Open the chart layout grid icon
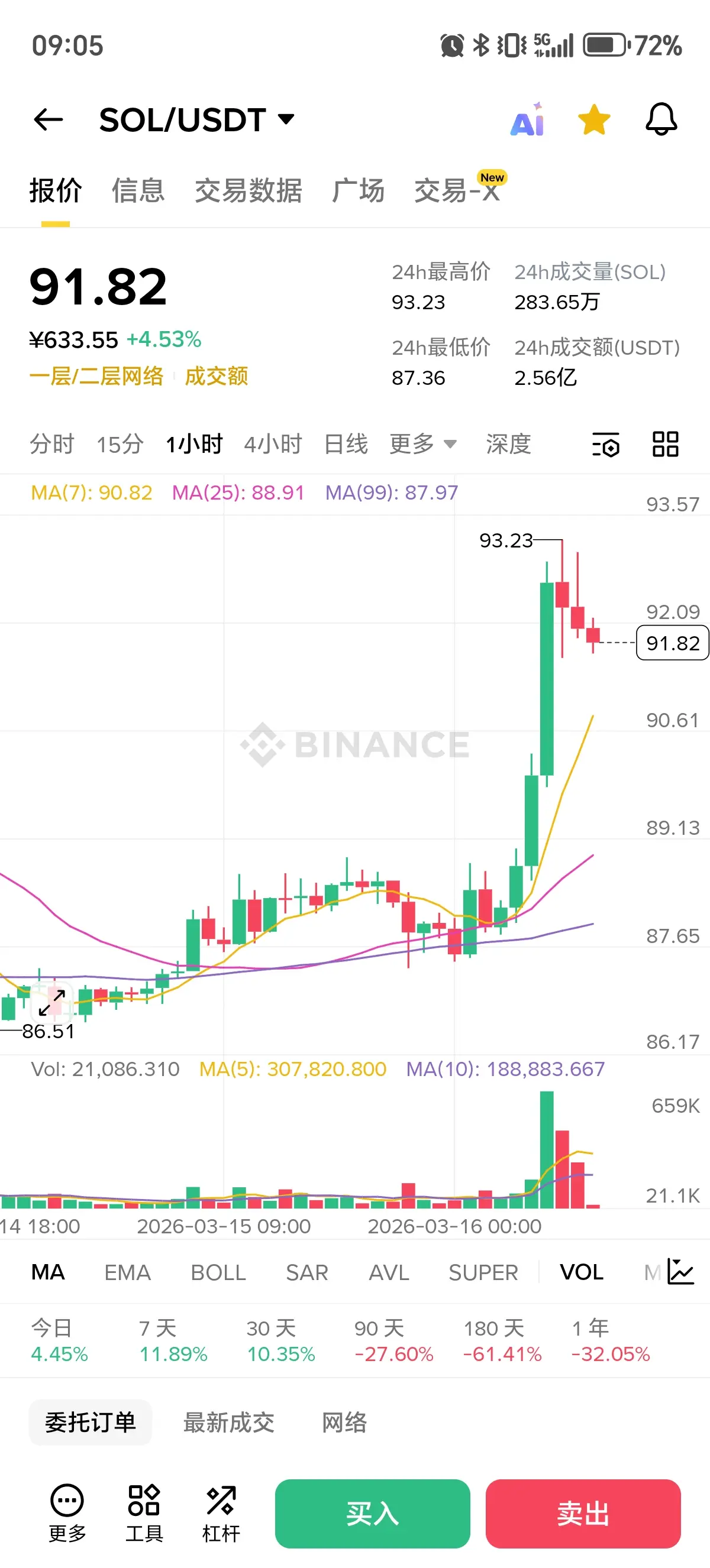The image size is (710, 1568). click(x=666, y=445)
